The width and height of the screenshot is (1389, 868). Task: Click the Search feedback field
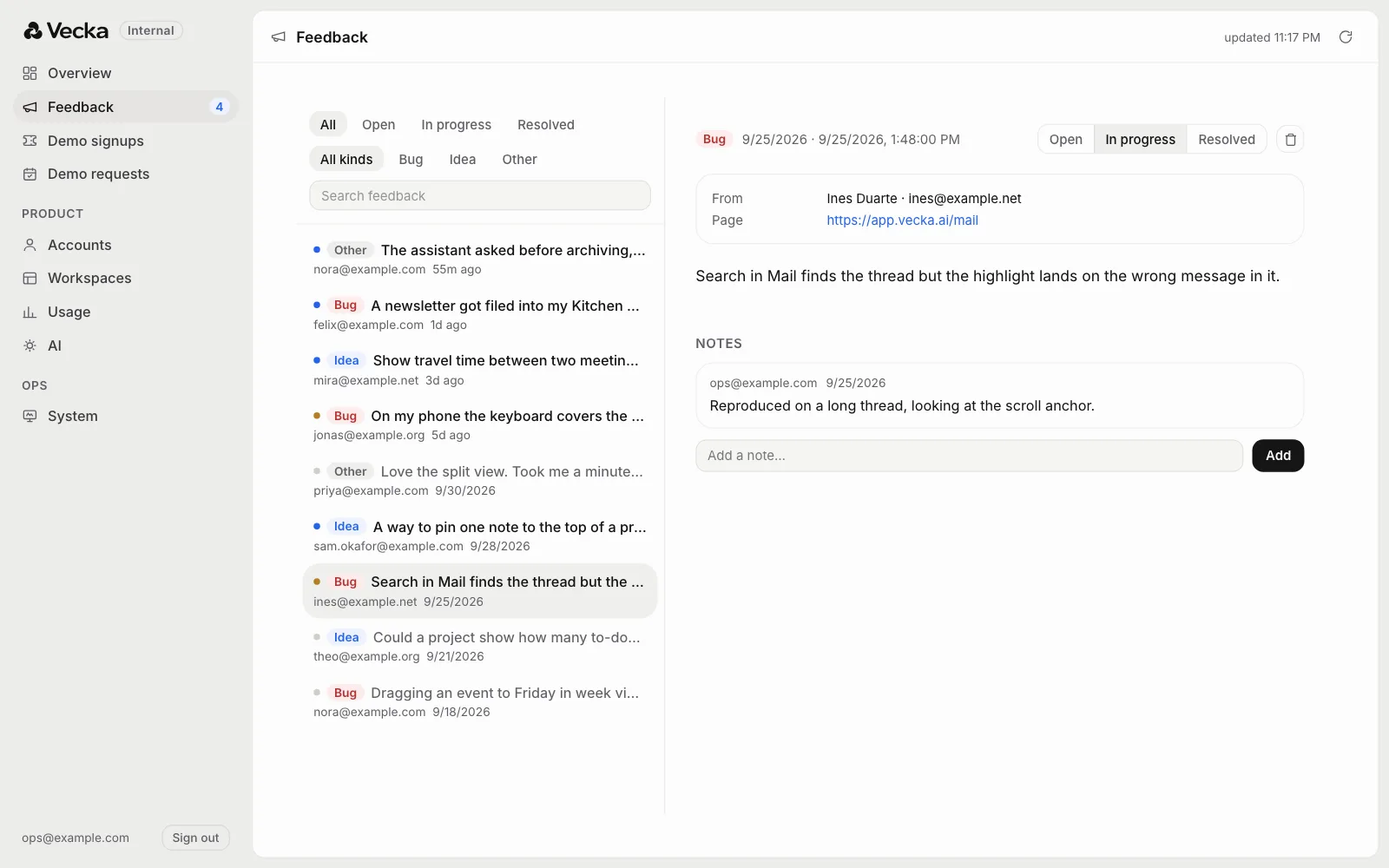tap(480, 195)
